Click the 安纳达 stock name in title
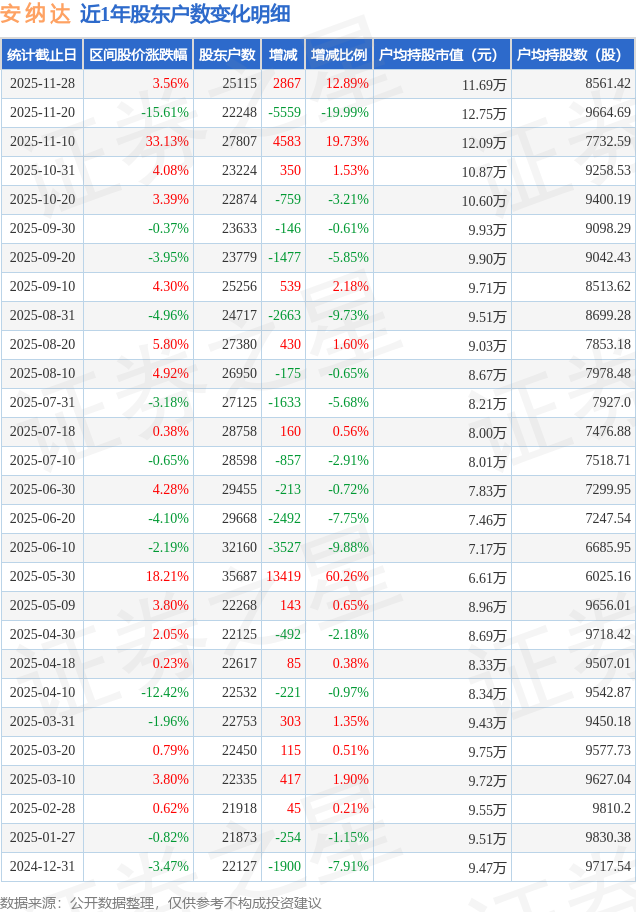Image resolution: width=636 pixels, height=912 pixels. (x=36, y=14)
